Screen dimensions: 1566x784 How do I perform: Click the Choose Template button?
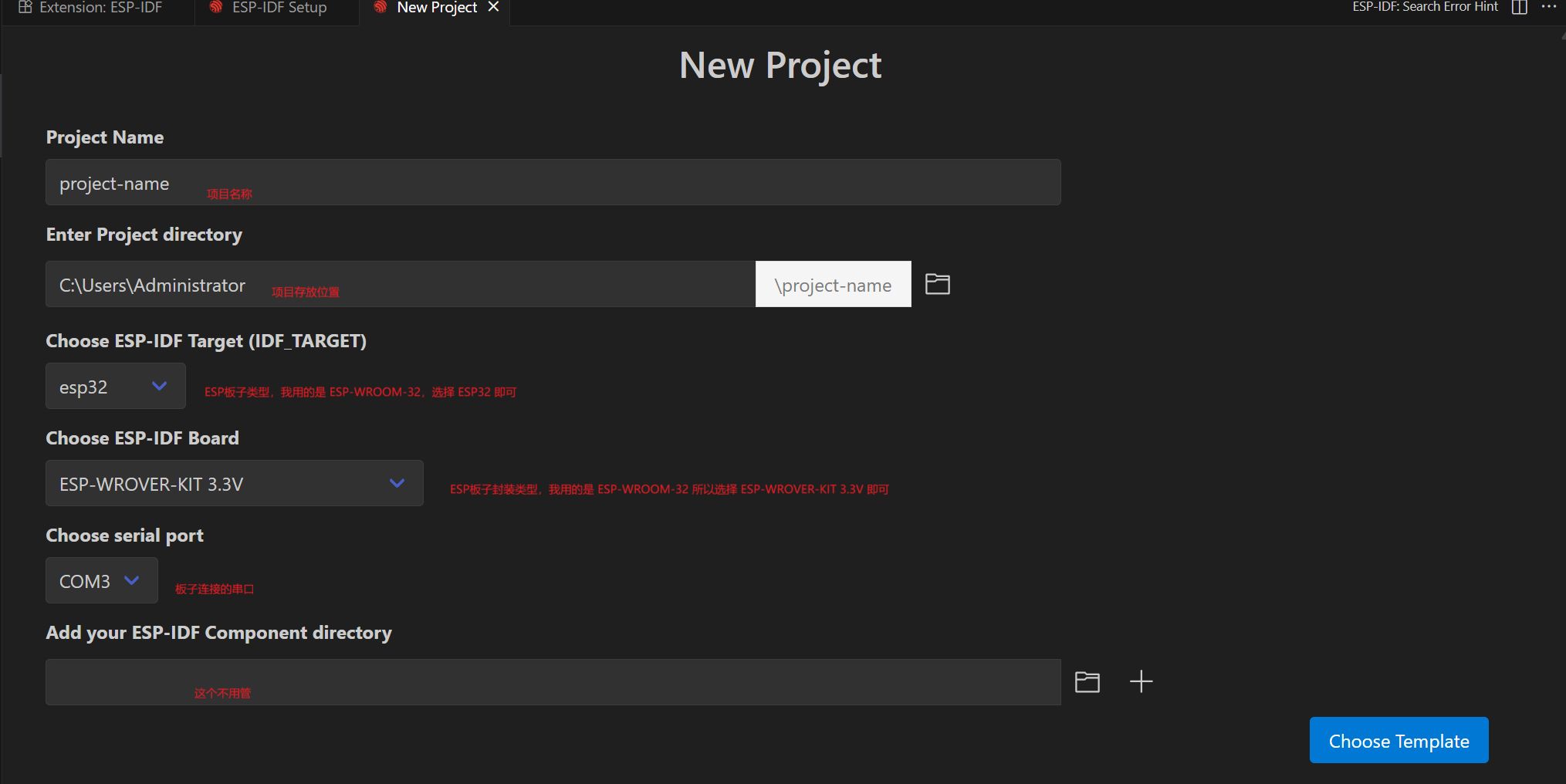[x=1398, y=740]
